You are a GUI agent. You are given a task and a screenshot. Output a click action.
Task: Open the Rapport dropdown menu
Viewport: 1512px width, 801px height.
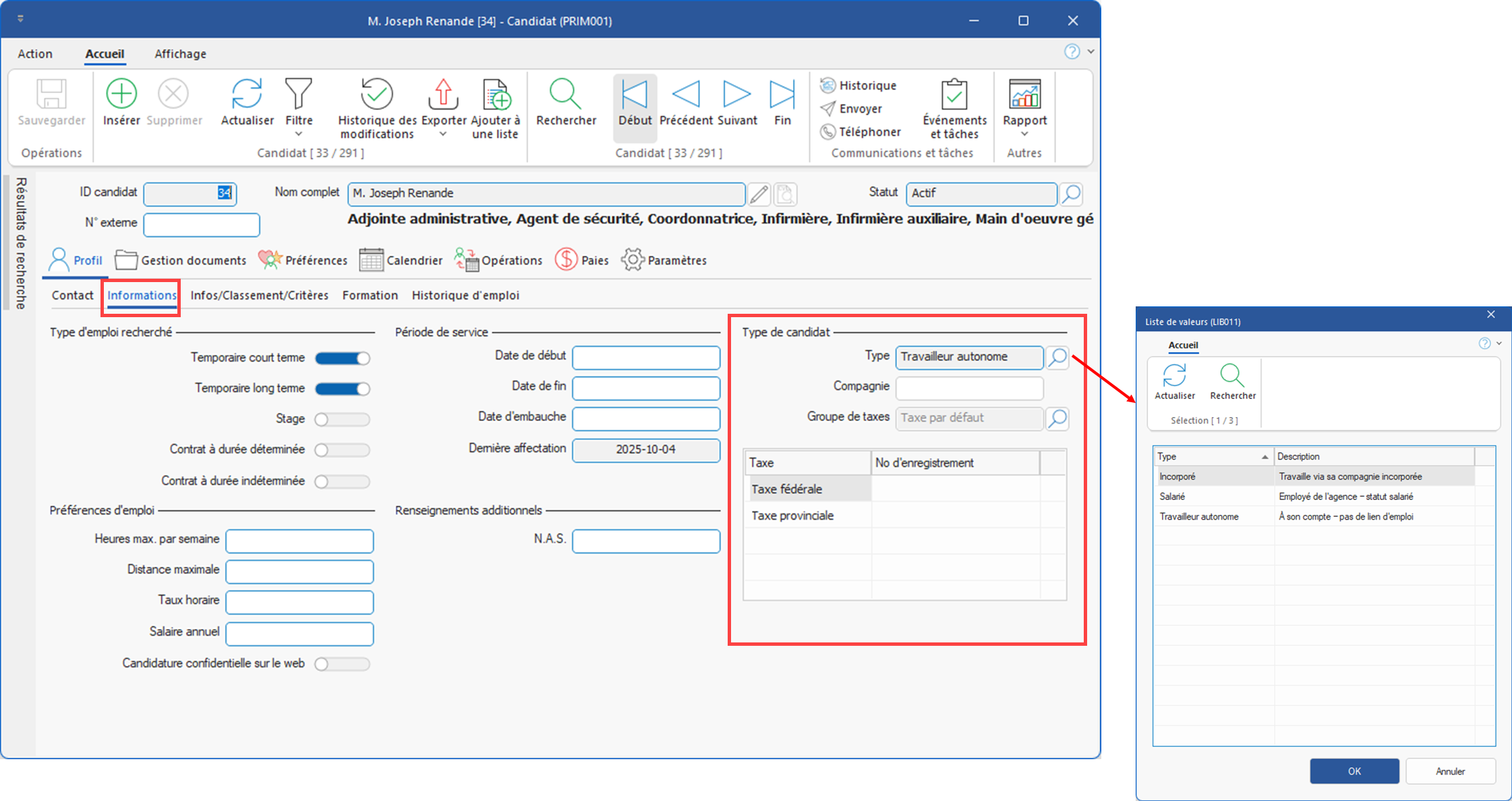click(1024, 134)
